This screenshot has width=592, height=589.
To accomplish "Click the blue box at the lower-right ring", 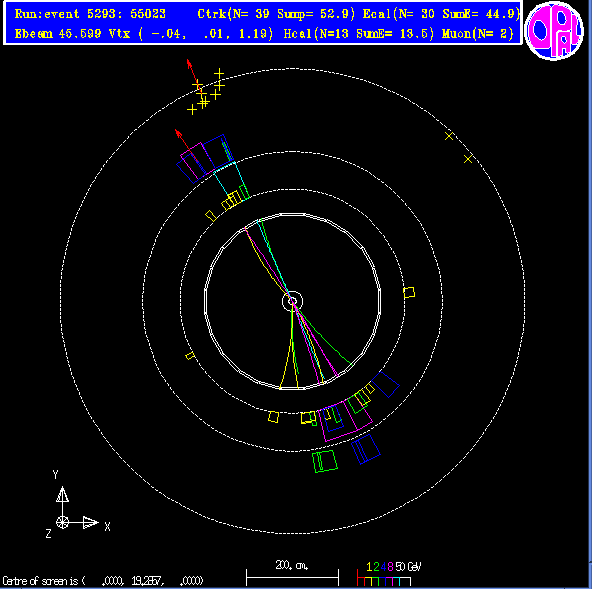I will click(385, 384).
